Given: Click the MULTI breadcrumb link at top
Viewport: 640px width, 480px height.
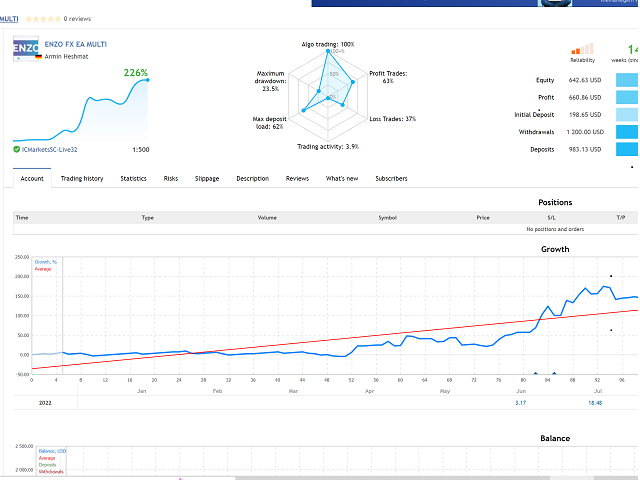Looking at the screenshot, I should (9, 19).
